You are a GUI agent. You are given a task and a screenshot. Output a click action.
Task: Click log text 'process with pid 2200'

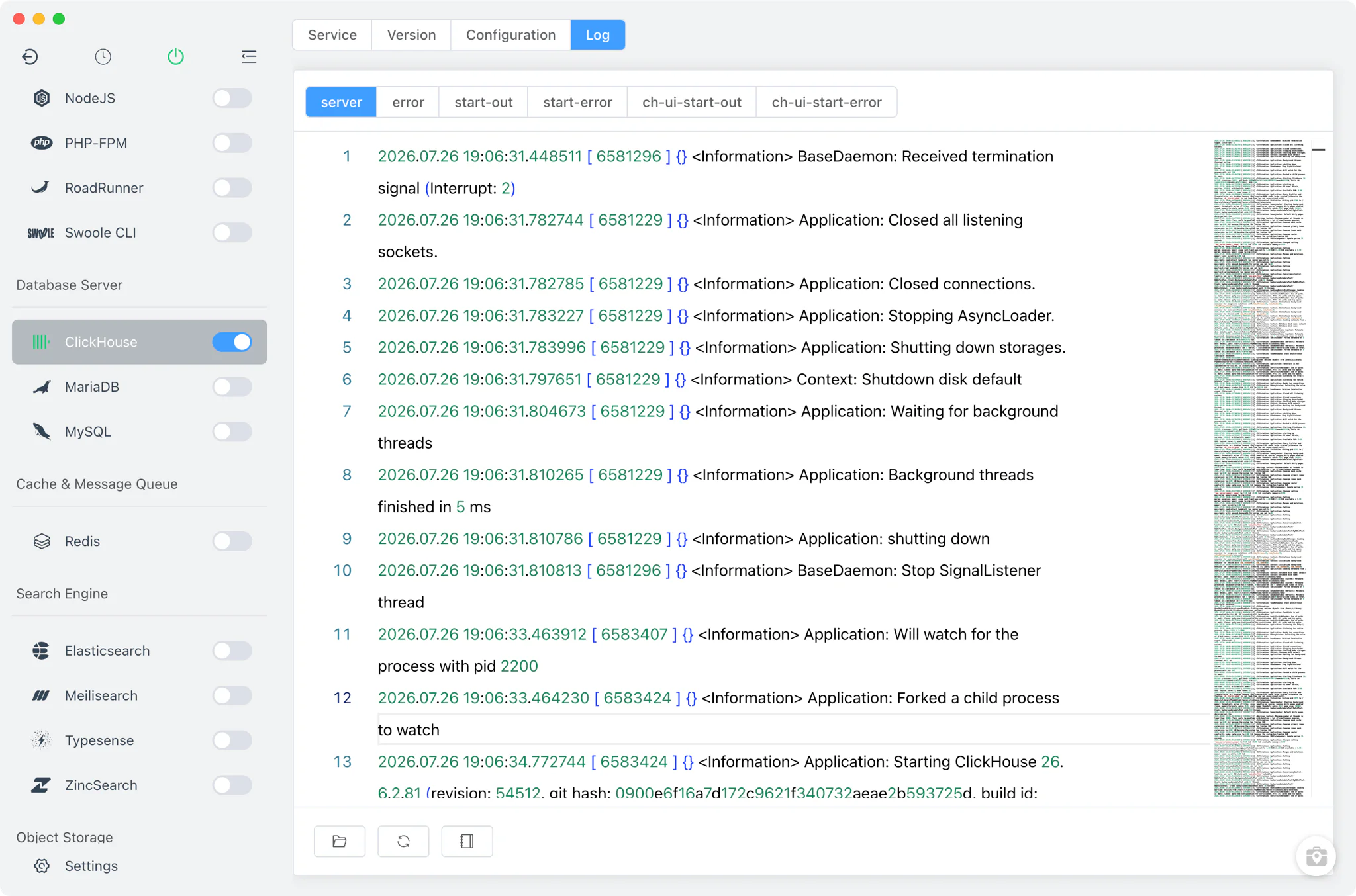point(458,666)
